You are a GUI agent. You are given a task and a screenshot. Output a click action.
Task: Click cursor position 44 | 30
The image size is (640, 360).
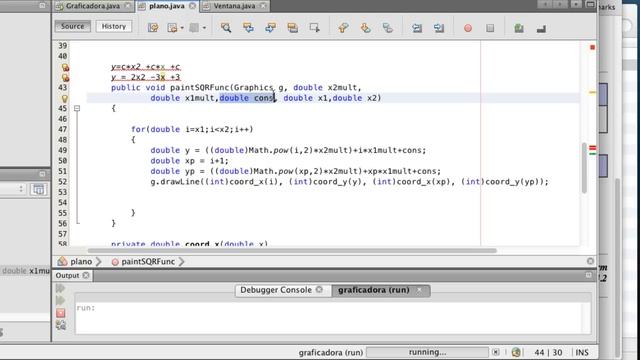(548, 352)
